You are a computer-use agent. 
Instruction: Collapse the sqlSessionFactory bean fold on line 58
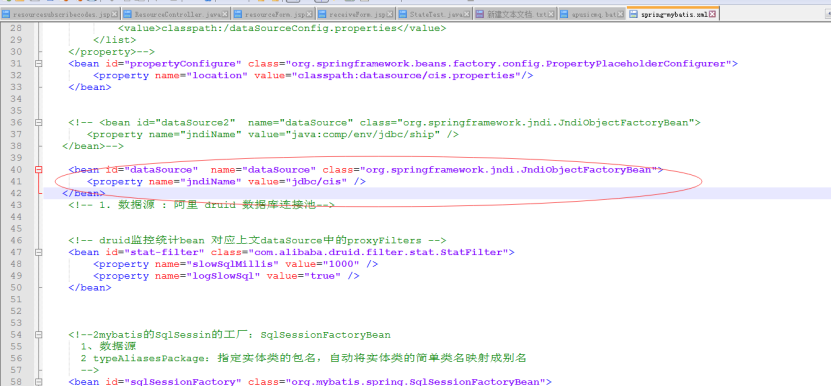(38, 382)
